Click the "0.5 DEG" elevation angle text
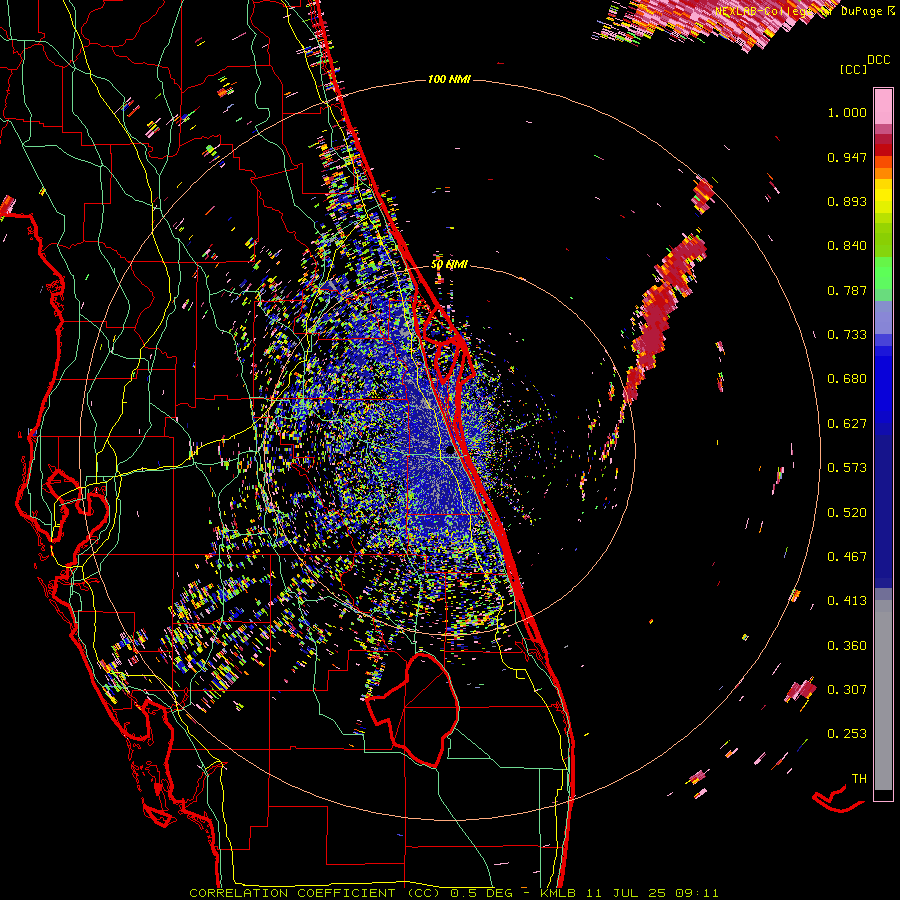 [481, 893]
